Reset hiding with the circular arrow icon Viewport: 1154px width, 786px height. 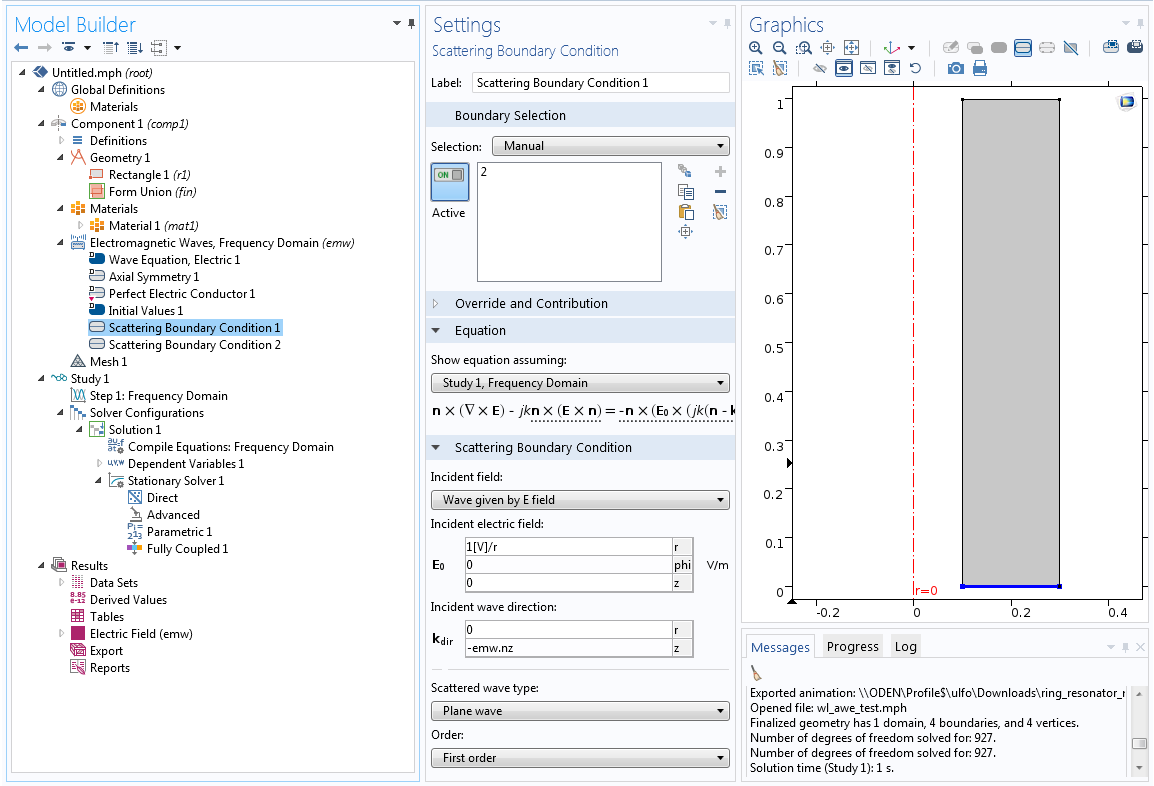click(x=915, y=68)
